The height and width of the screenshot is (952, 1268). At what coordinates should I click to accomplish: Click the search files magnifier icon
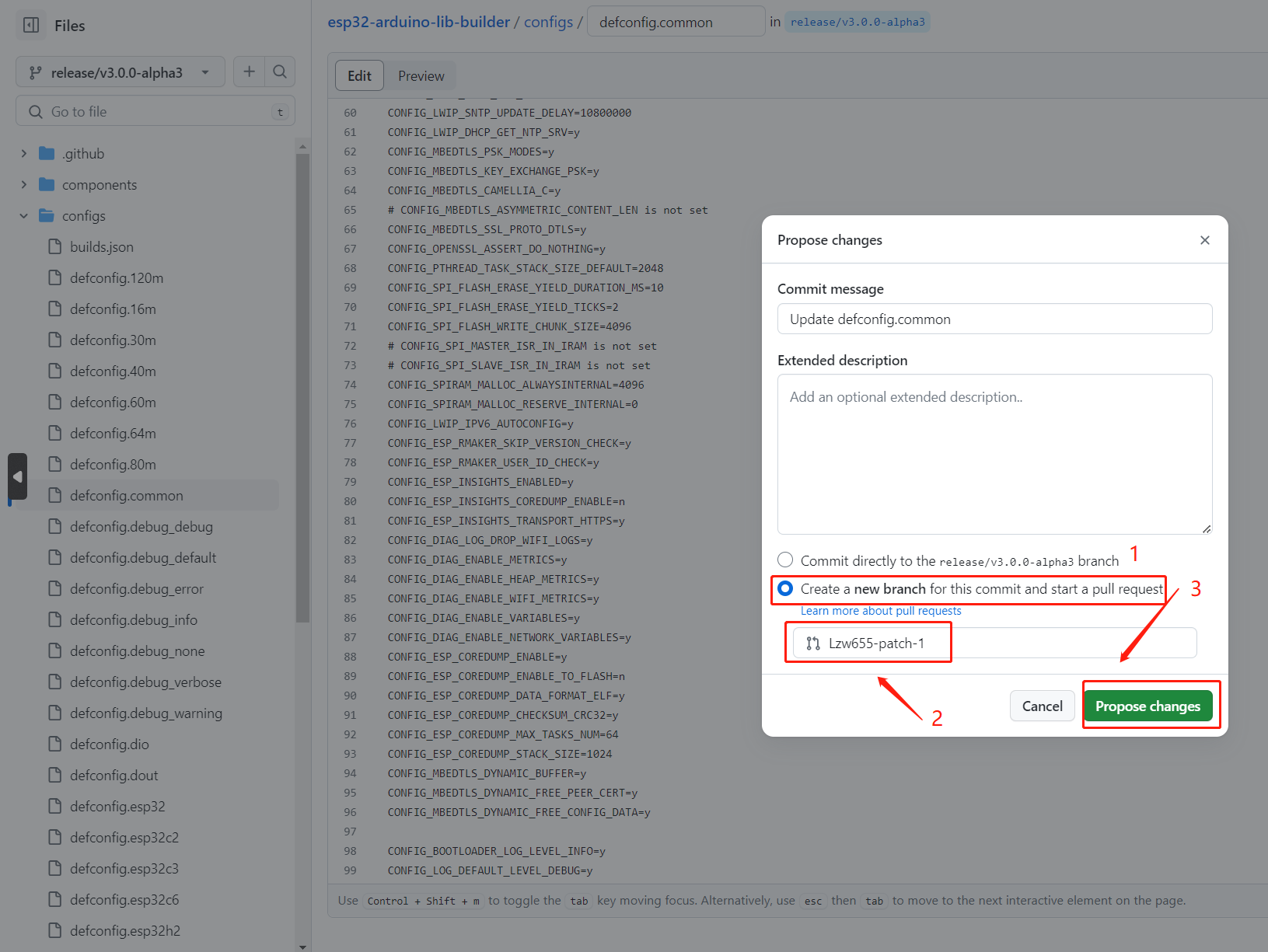[280, 71]
